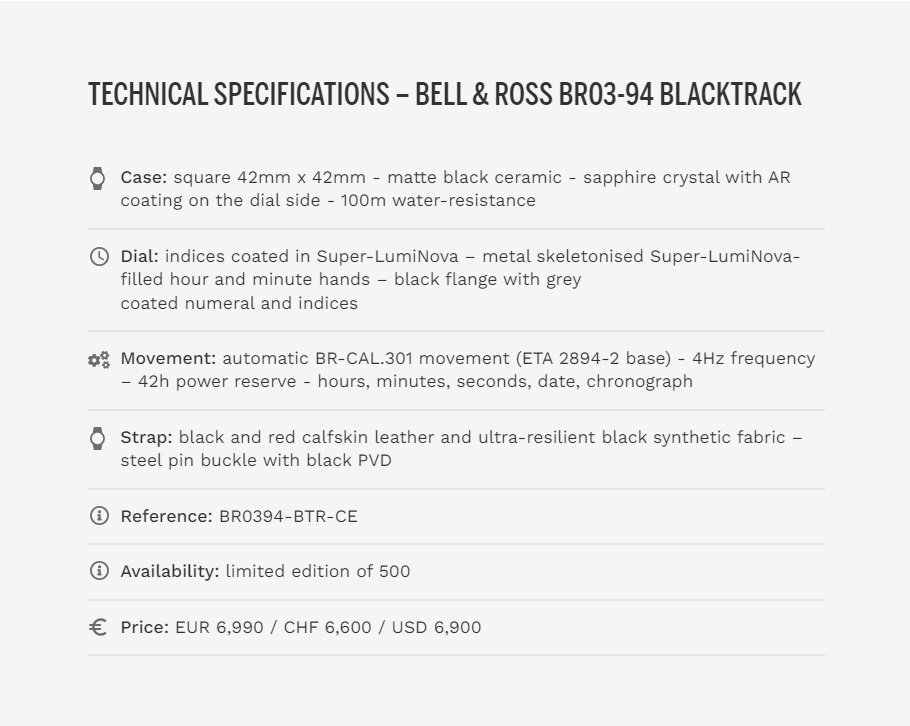Click the Dial label text
Viewport: 910px width, 726px height.
139,256
